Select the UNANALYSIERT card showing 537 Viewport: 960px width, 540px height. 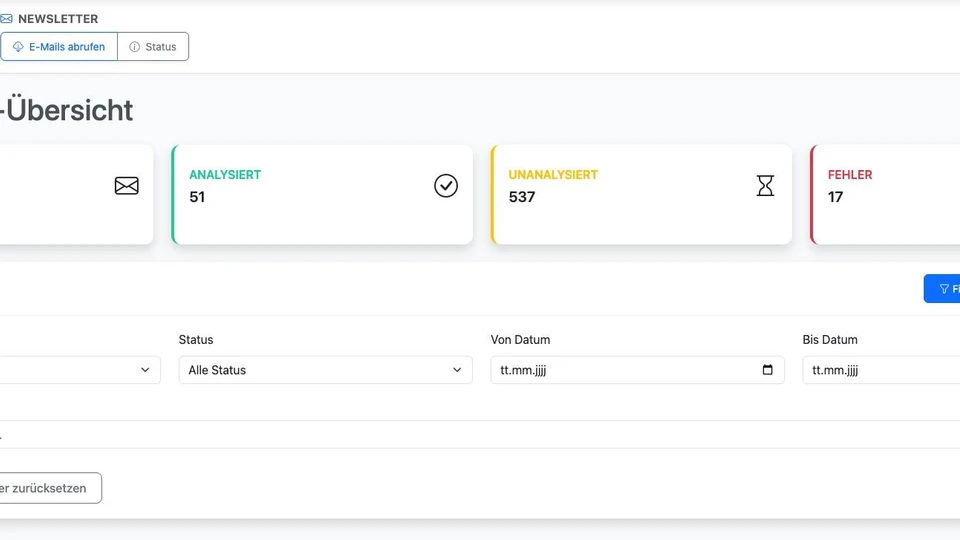point(641,195)
